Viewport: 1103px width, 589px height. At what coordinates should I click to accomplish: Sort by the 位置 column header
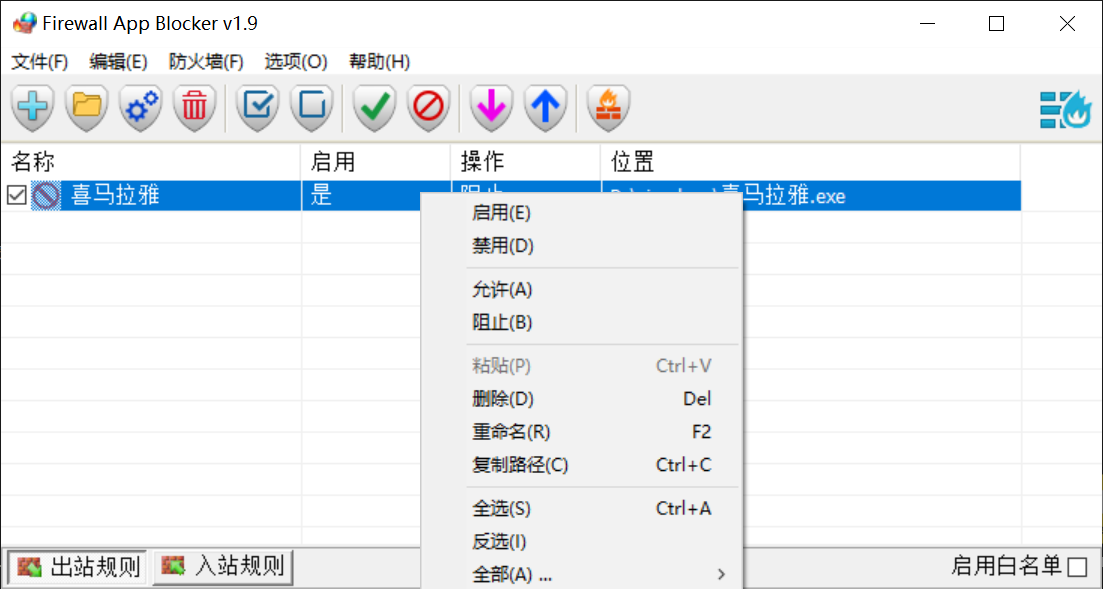[810, 162]
